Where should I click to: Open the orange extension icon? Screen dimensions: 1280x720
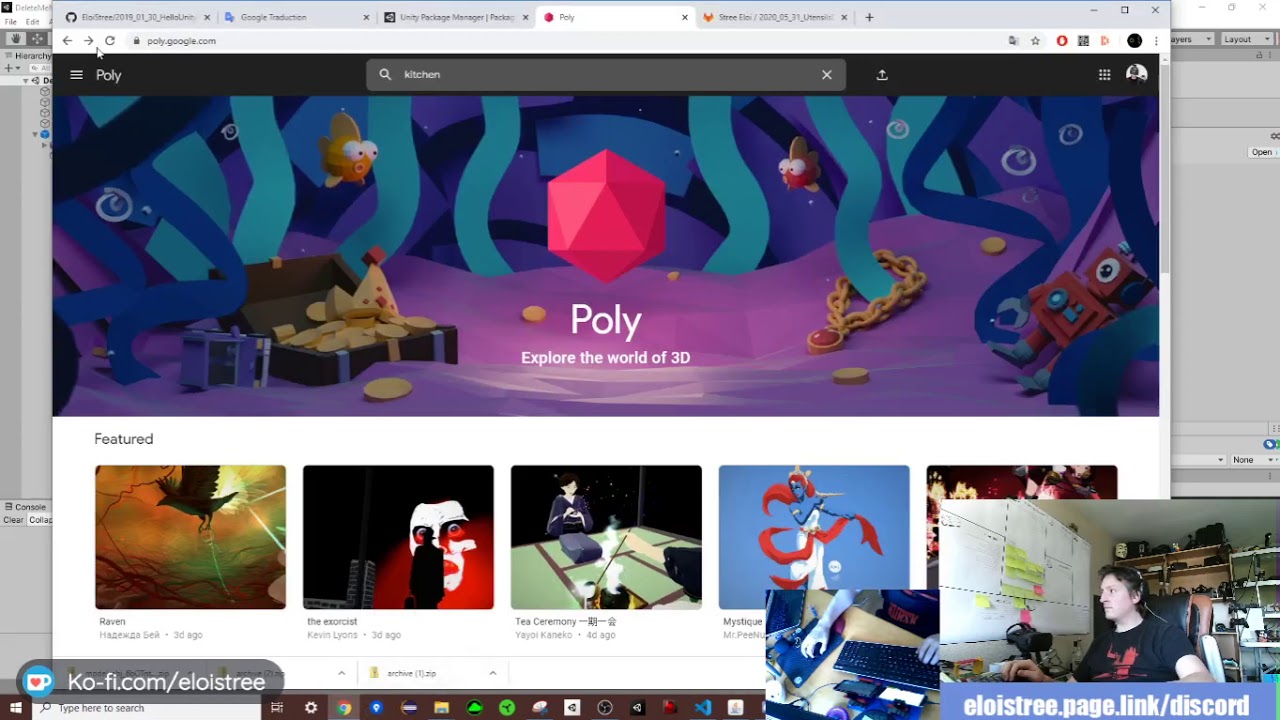[1105, 41]
